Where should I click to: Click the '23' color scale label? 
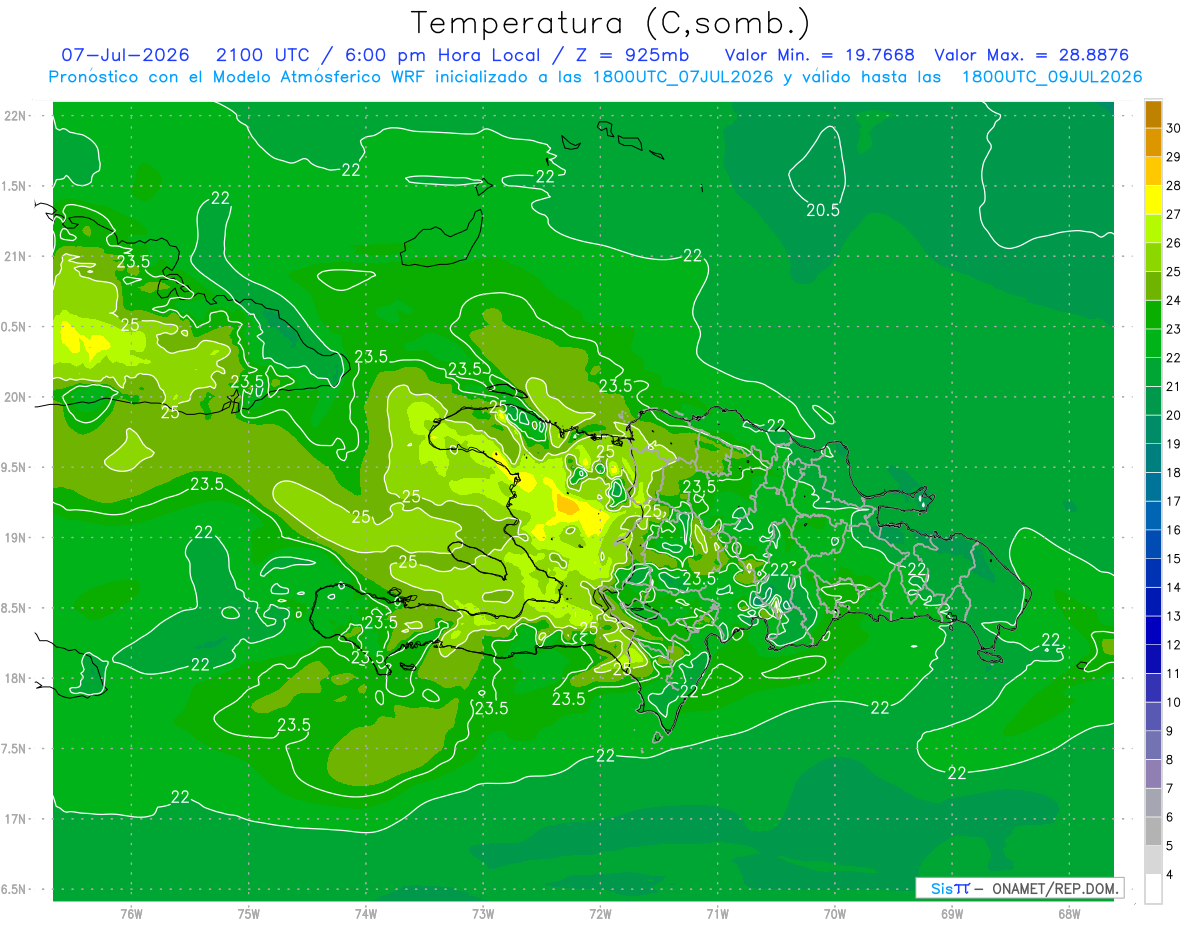[1174, 329]
